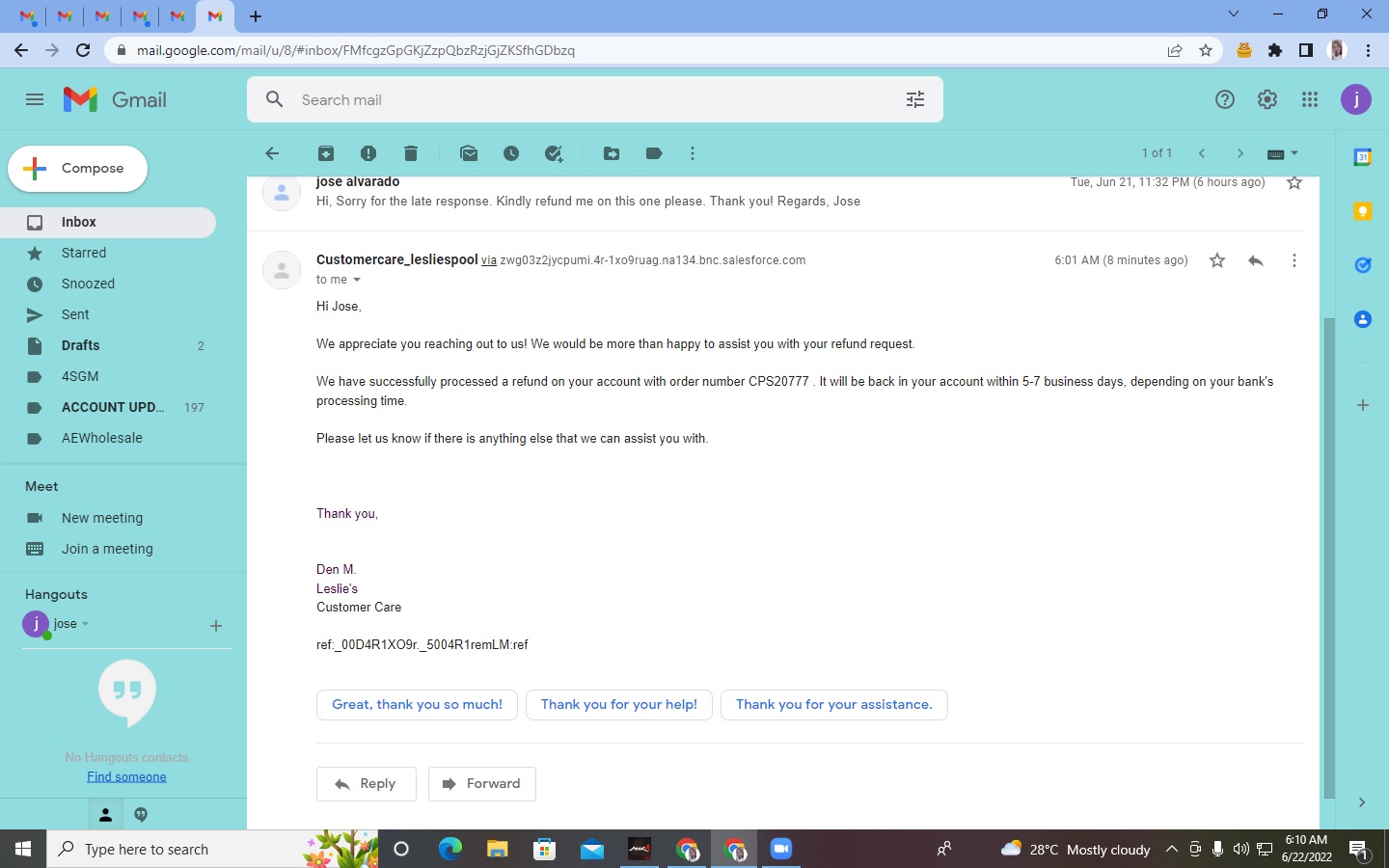Send smart reply 'Thank you for your assistance.'

(x=834, y=705)
